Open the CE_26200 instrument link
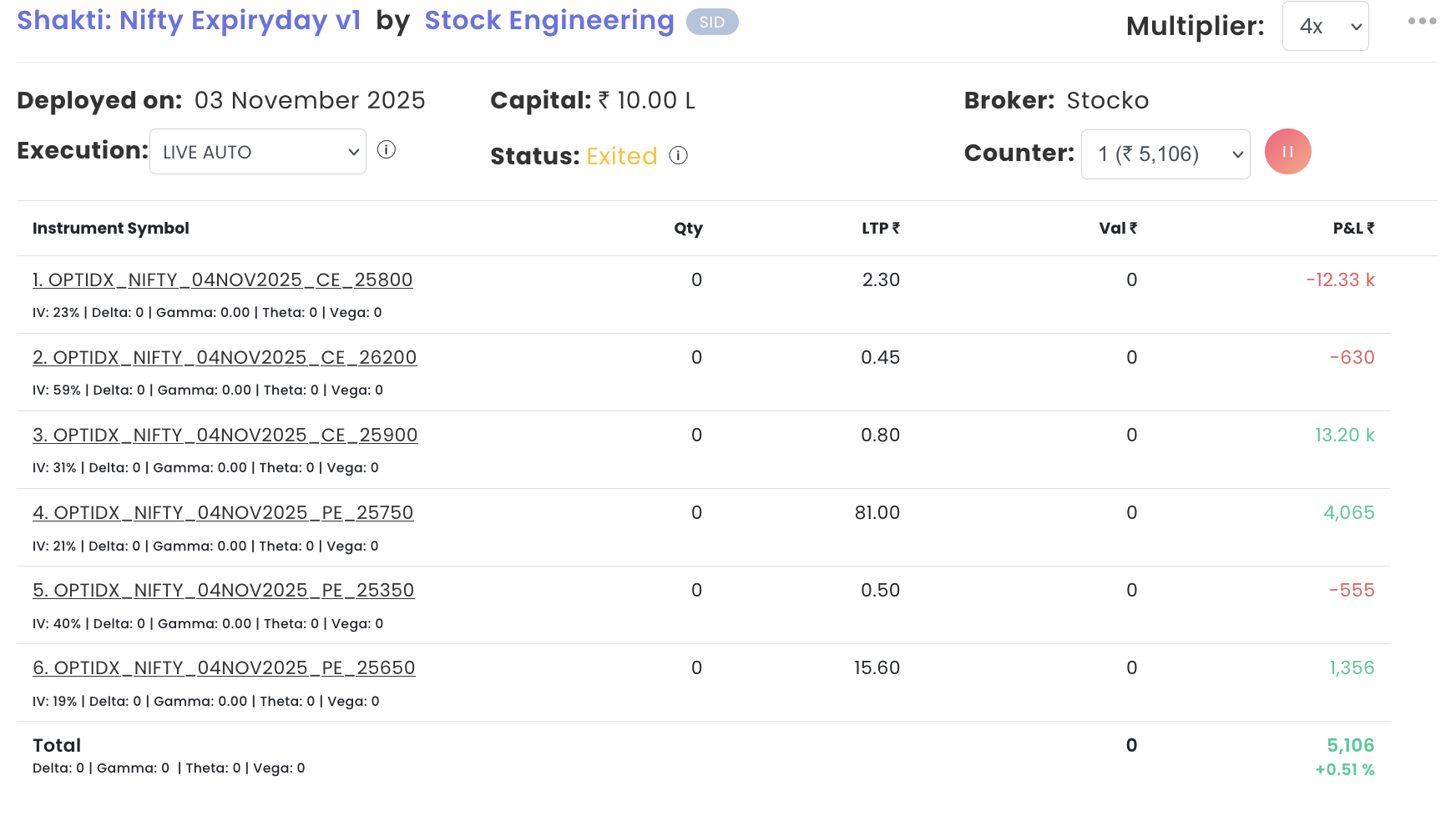 tap(225, 358)
